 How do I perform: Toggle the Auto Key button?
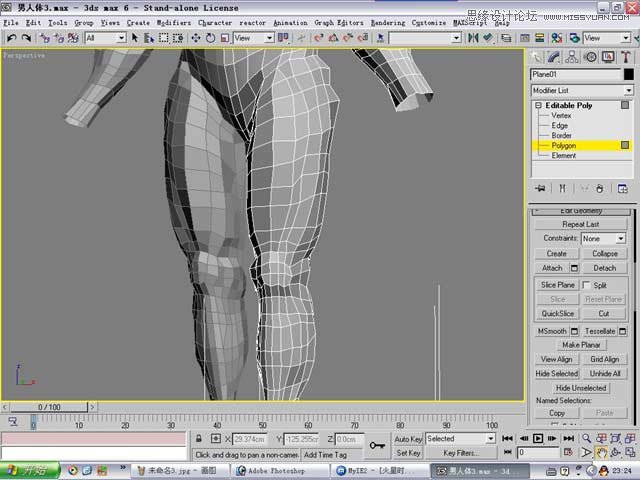click(x=408, y=439)
